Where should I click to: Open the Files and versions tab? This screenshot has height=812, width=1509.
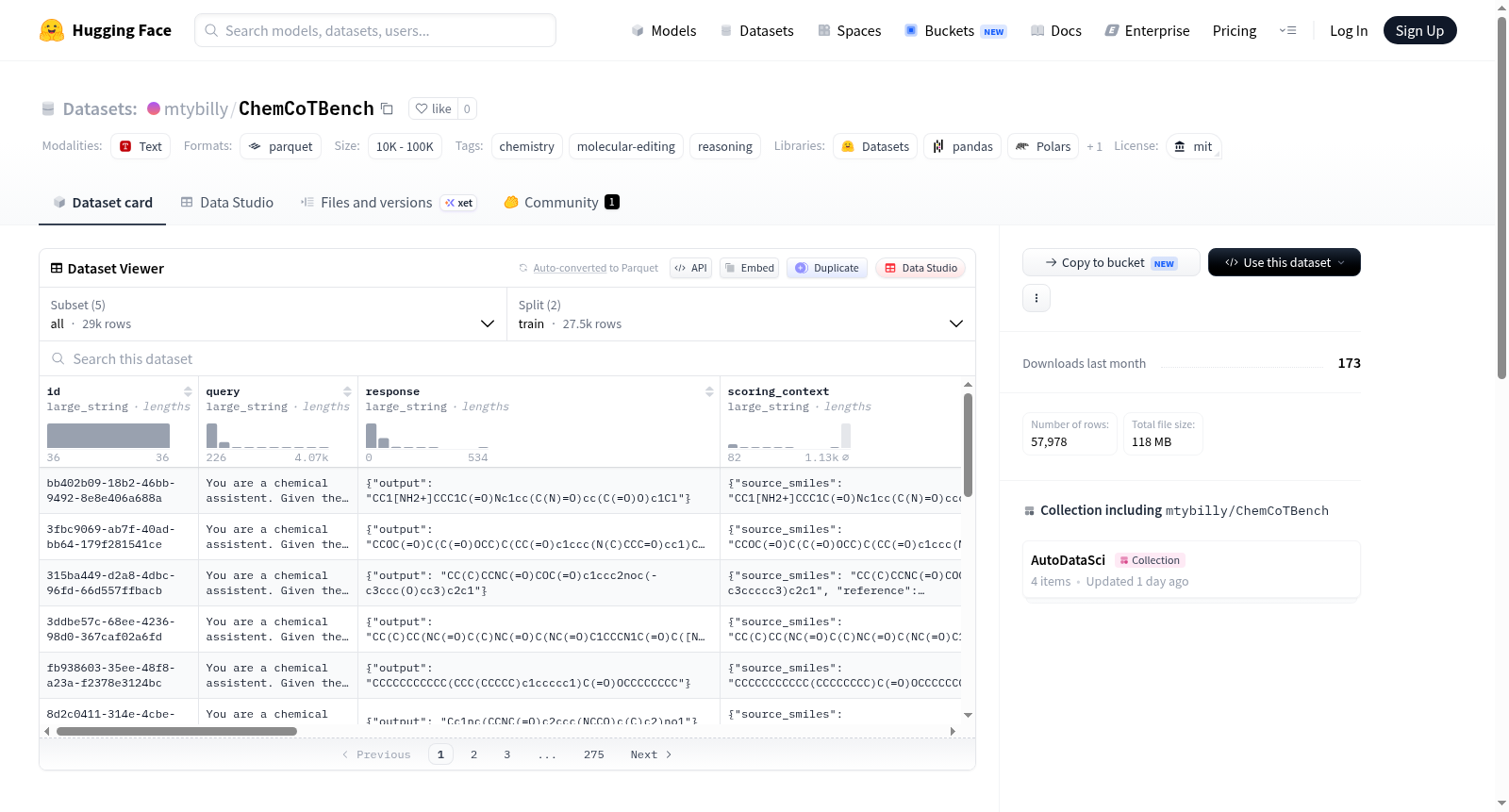[x=389, y=202]
